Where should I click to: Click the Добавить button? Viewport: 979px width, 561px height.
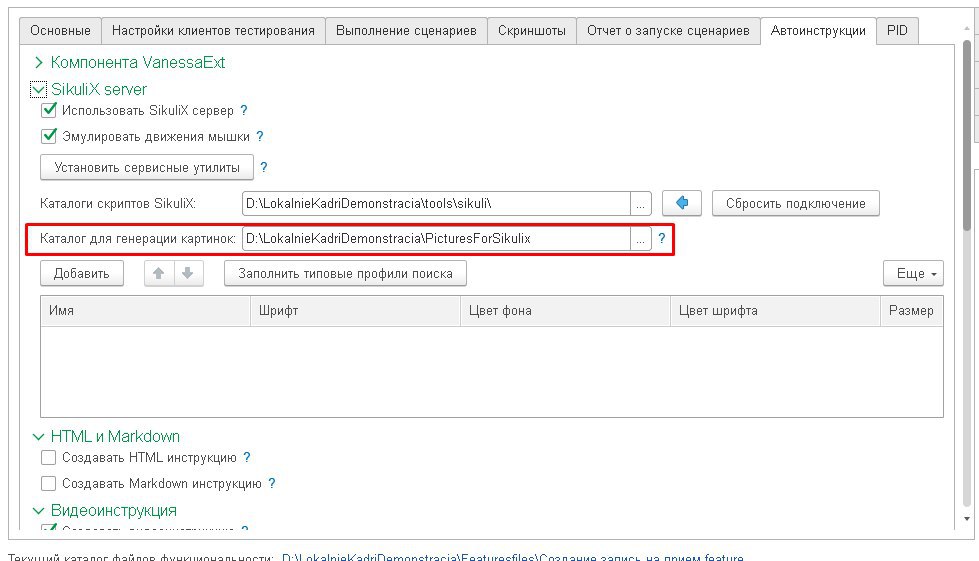(x=82, y=273)
